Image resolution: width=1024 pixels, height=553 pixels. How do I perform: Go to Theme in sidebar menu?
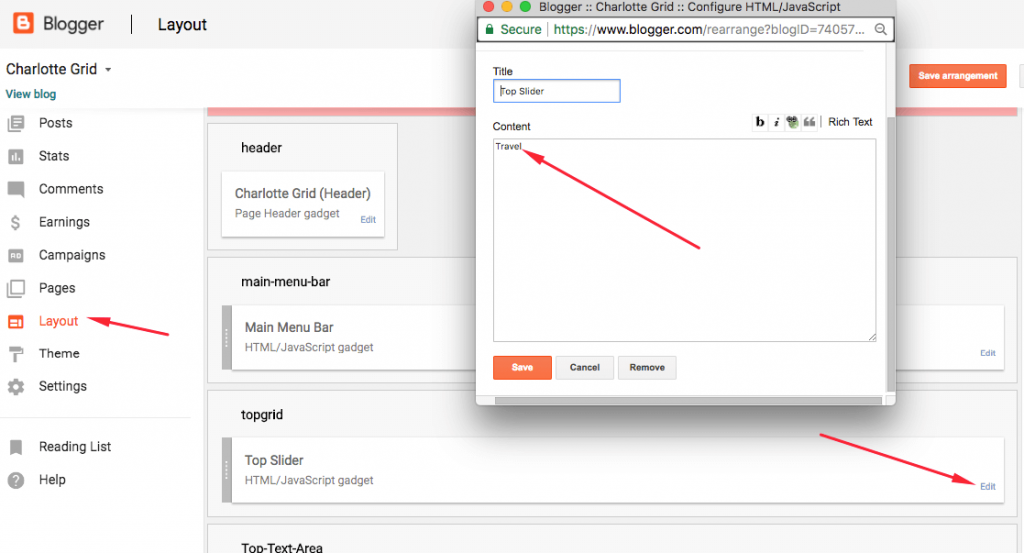(x=59, y=353)
